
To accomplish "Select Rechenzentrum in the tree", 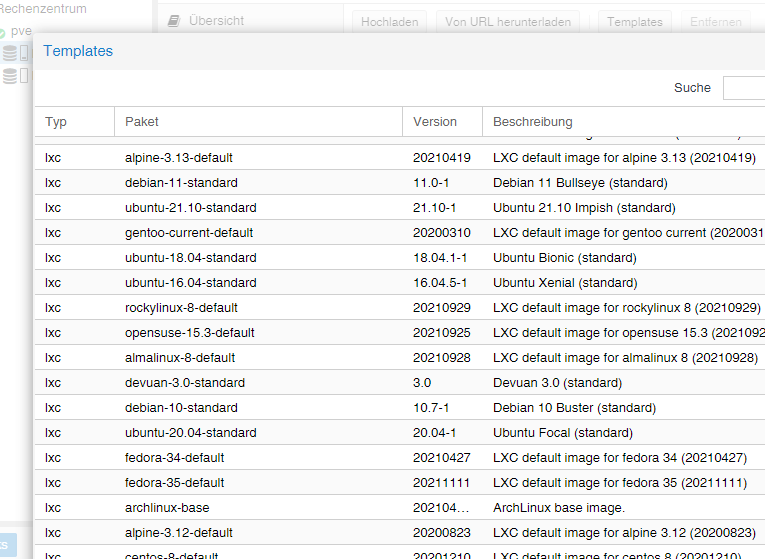I will pyautogui.click(x=43, y=8).
